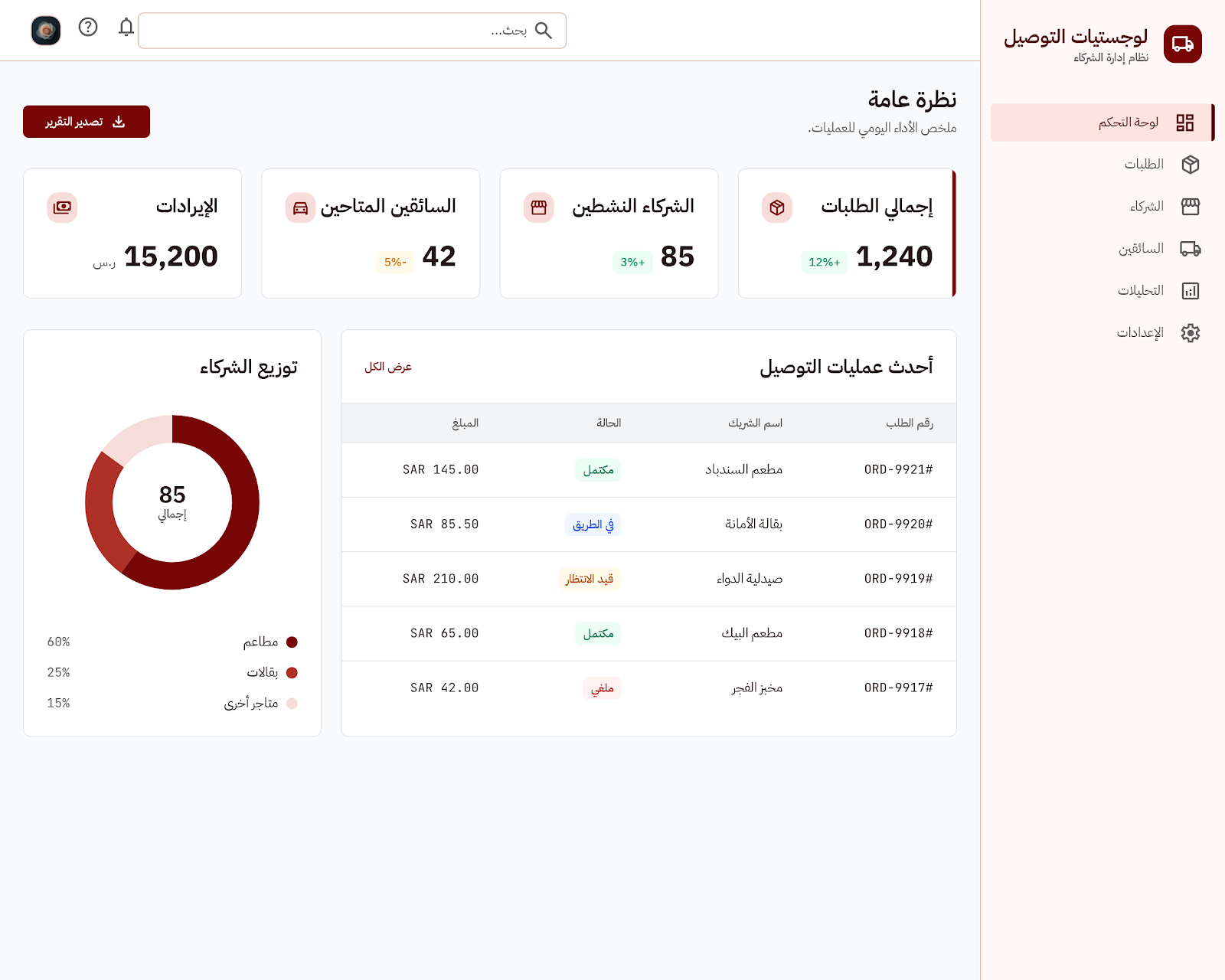This screenshot has height=980, width=1225.
Task: Click partner name بقالة الأمانة
Action: (x=753, y=524)
